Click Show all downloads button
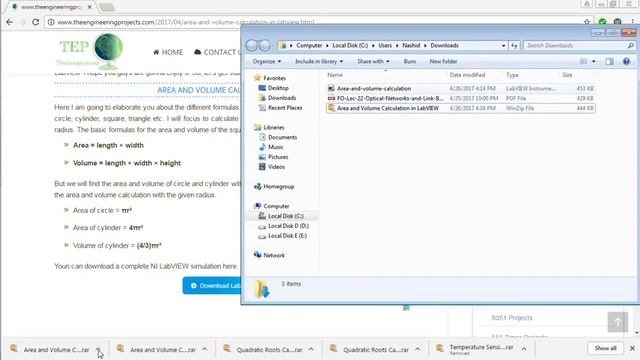The height and width of the screenshot is (360, 640). coord(605,348)
